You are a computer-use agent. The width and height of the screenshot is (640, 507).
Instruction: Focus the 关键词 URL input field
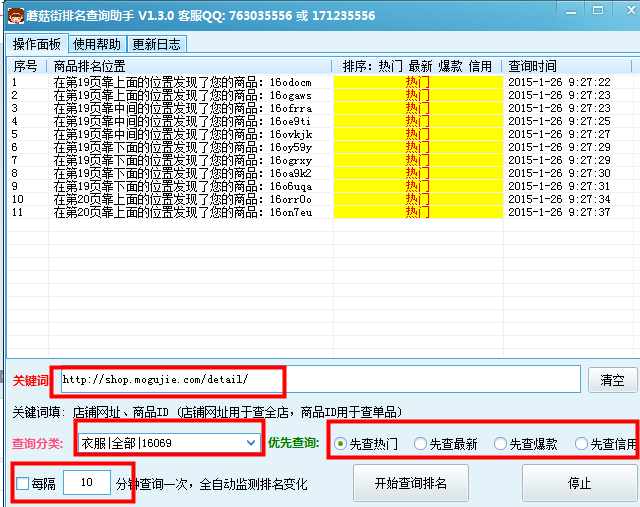pyautogui.click(x=320, y=379)
